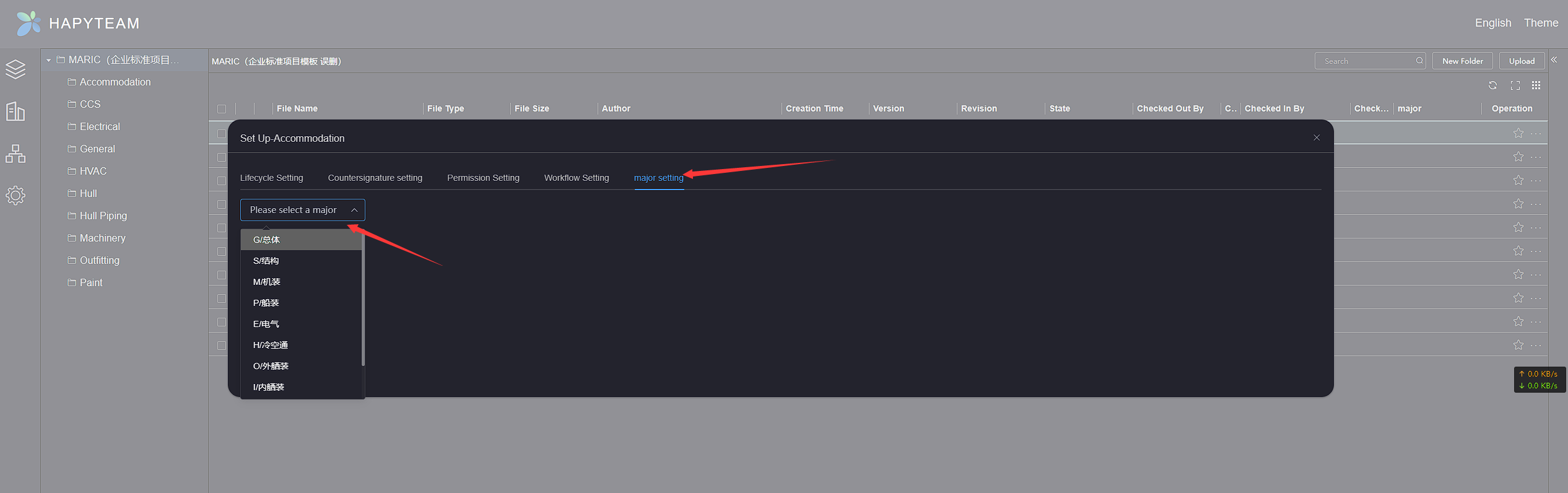Switch to grid view icon
Screen dimensions: 1568x493
[x=1536, y=85]
